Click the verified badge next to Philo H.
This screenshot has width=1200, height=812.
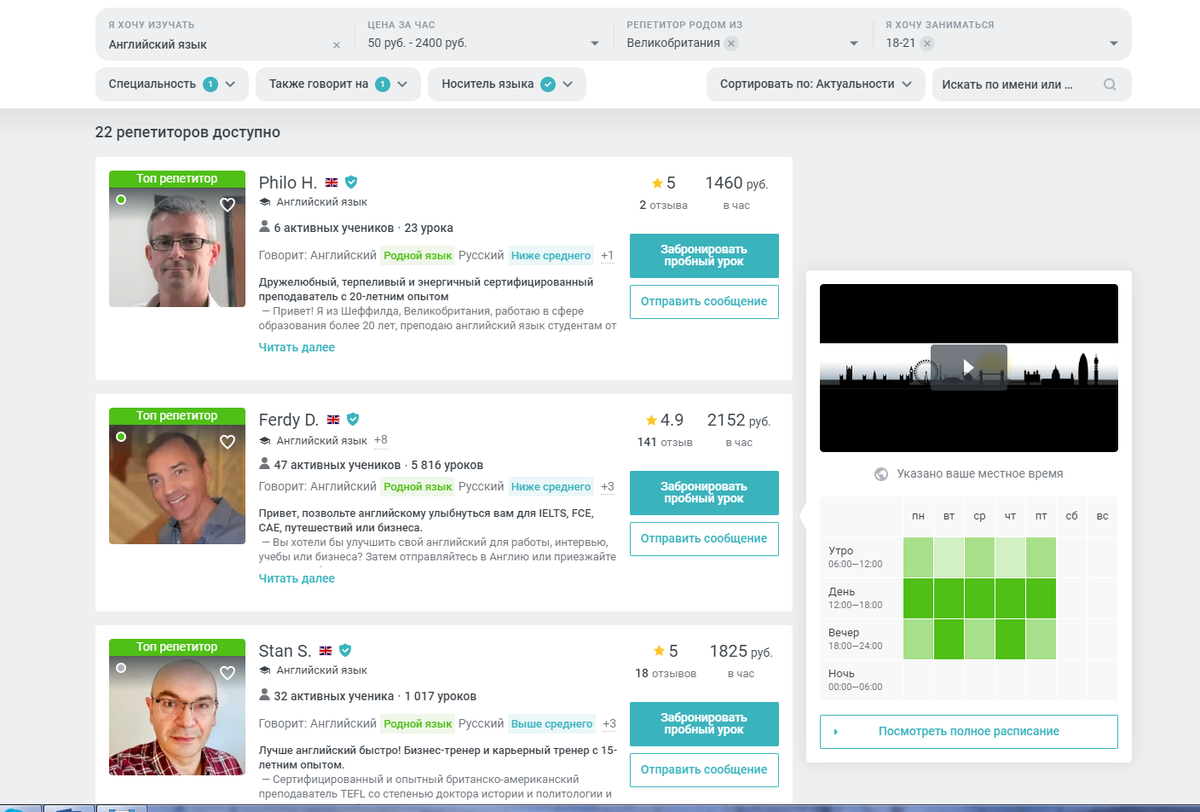tap(351, 182)
